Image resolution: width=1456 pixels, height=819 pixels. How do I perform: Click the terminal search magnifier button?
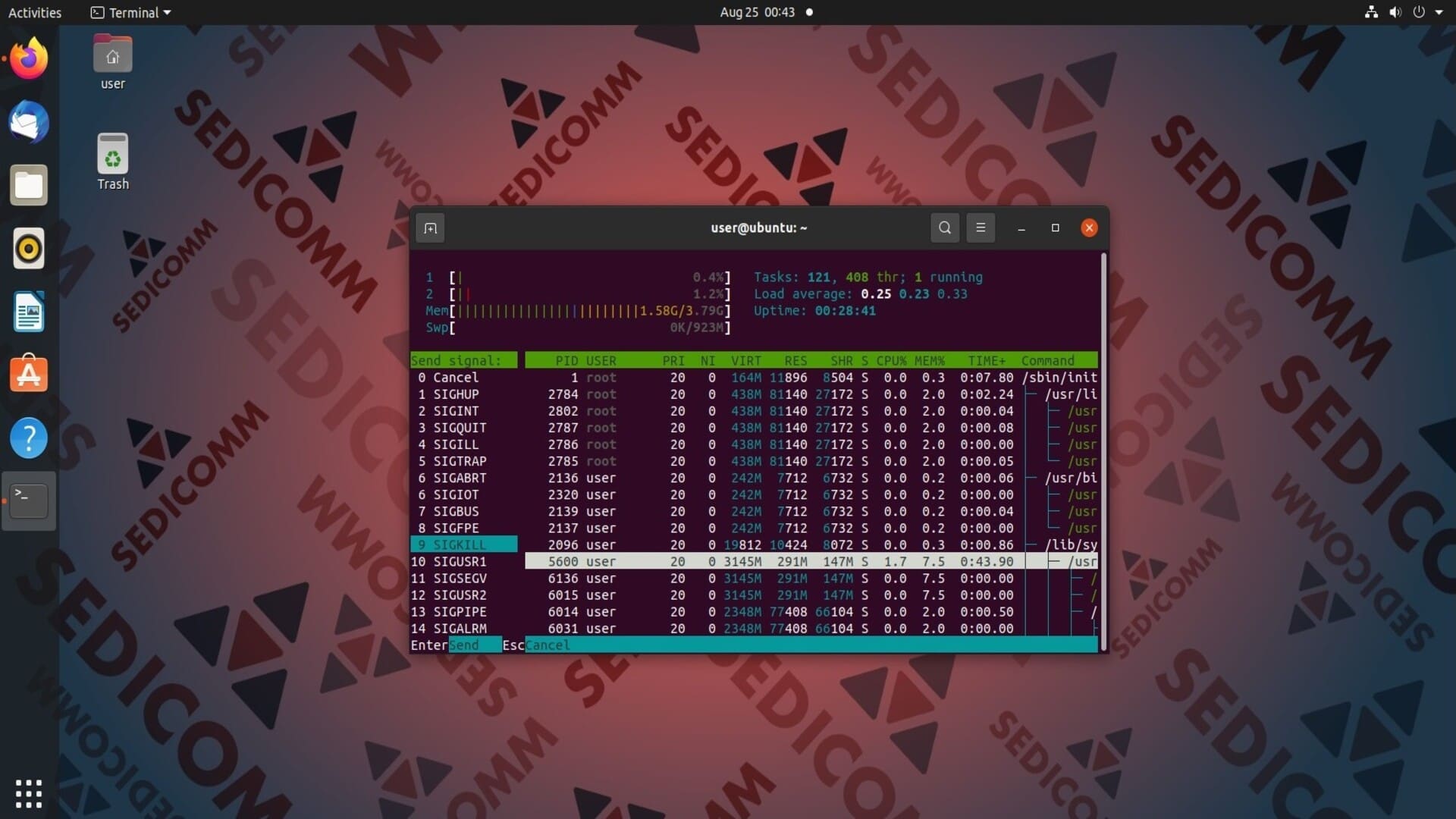(945, 227)
